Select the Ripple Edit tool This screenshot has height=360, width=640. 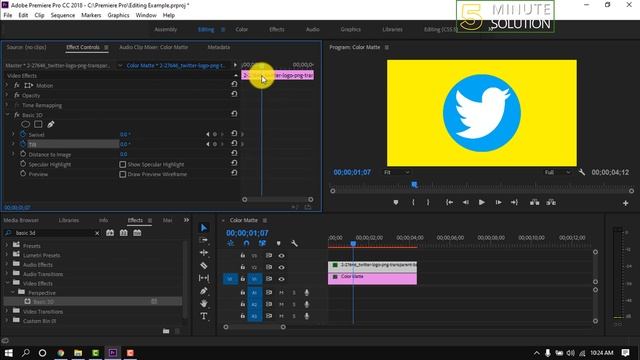204,253
